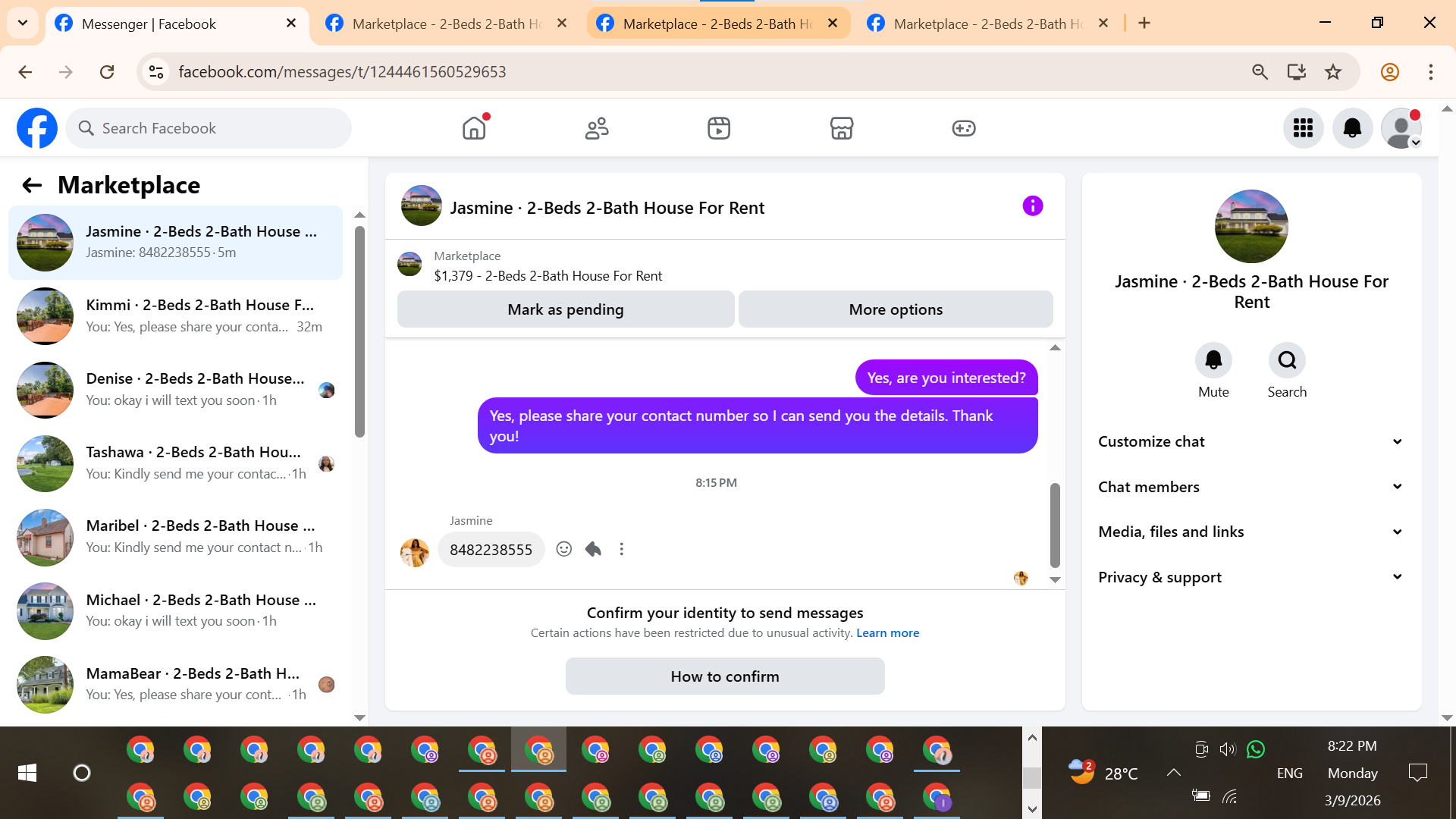The image size is (1456, 819).
Task: Open the notifications bell in header
Action: pos(1352,128)
